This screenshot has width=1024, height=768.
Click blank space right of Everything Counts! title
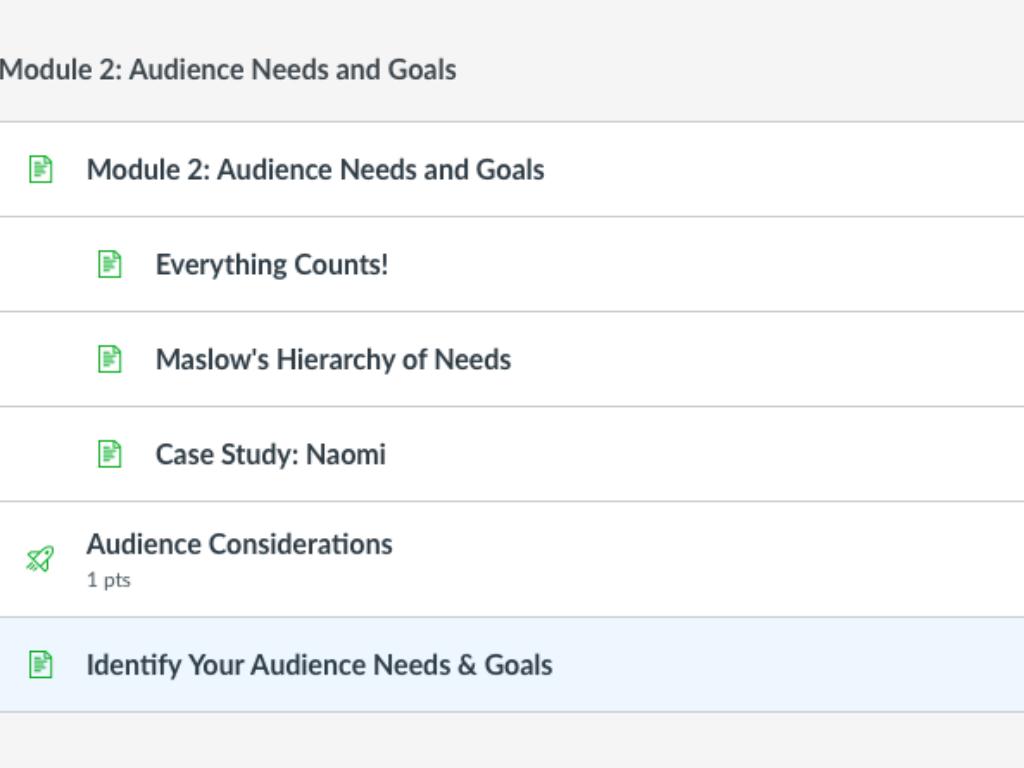(x=700, y=264)
